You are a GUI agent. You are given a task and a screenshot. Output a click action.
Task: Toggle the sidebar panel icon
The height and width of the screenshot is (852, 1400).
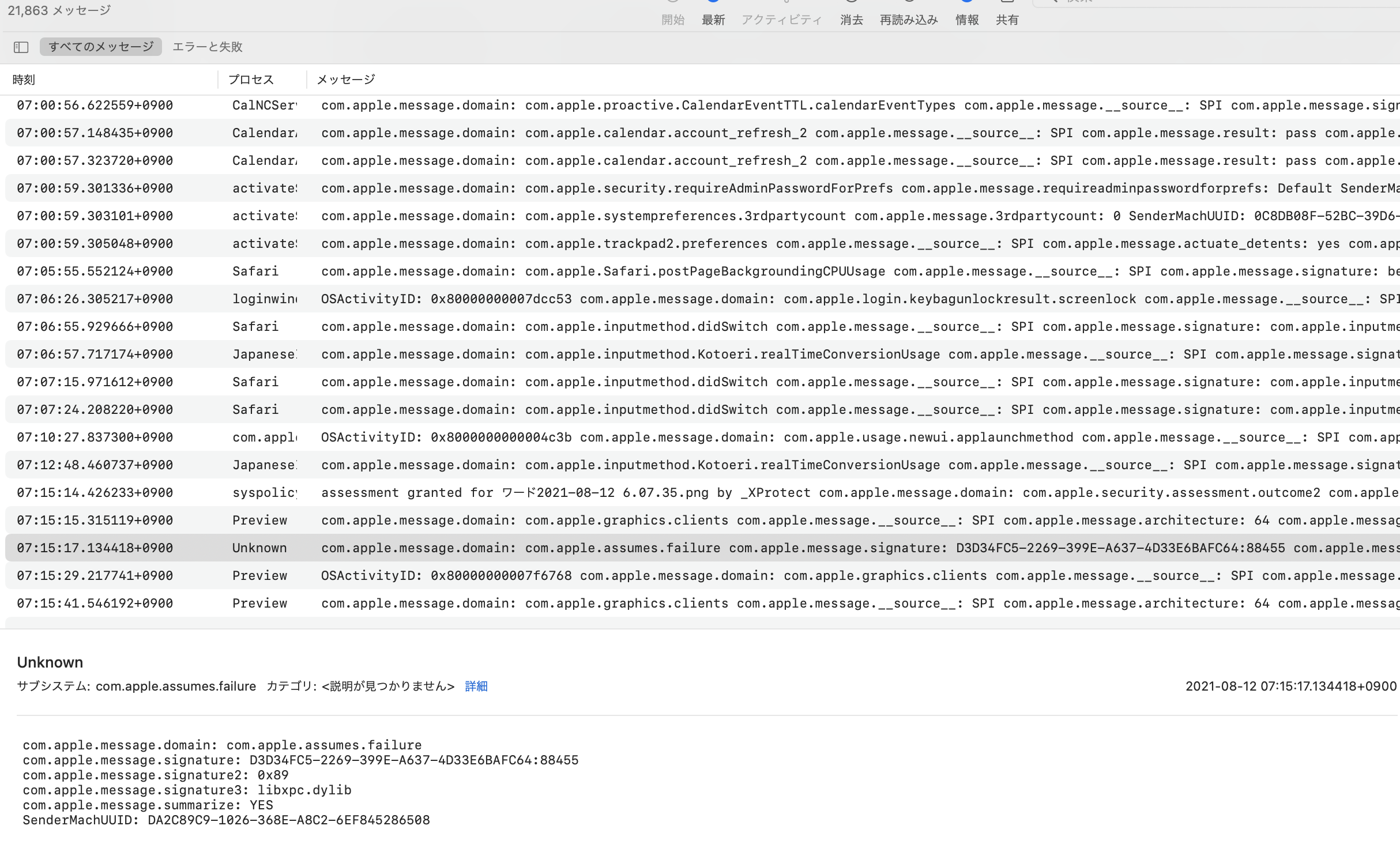coord(21,47)
